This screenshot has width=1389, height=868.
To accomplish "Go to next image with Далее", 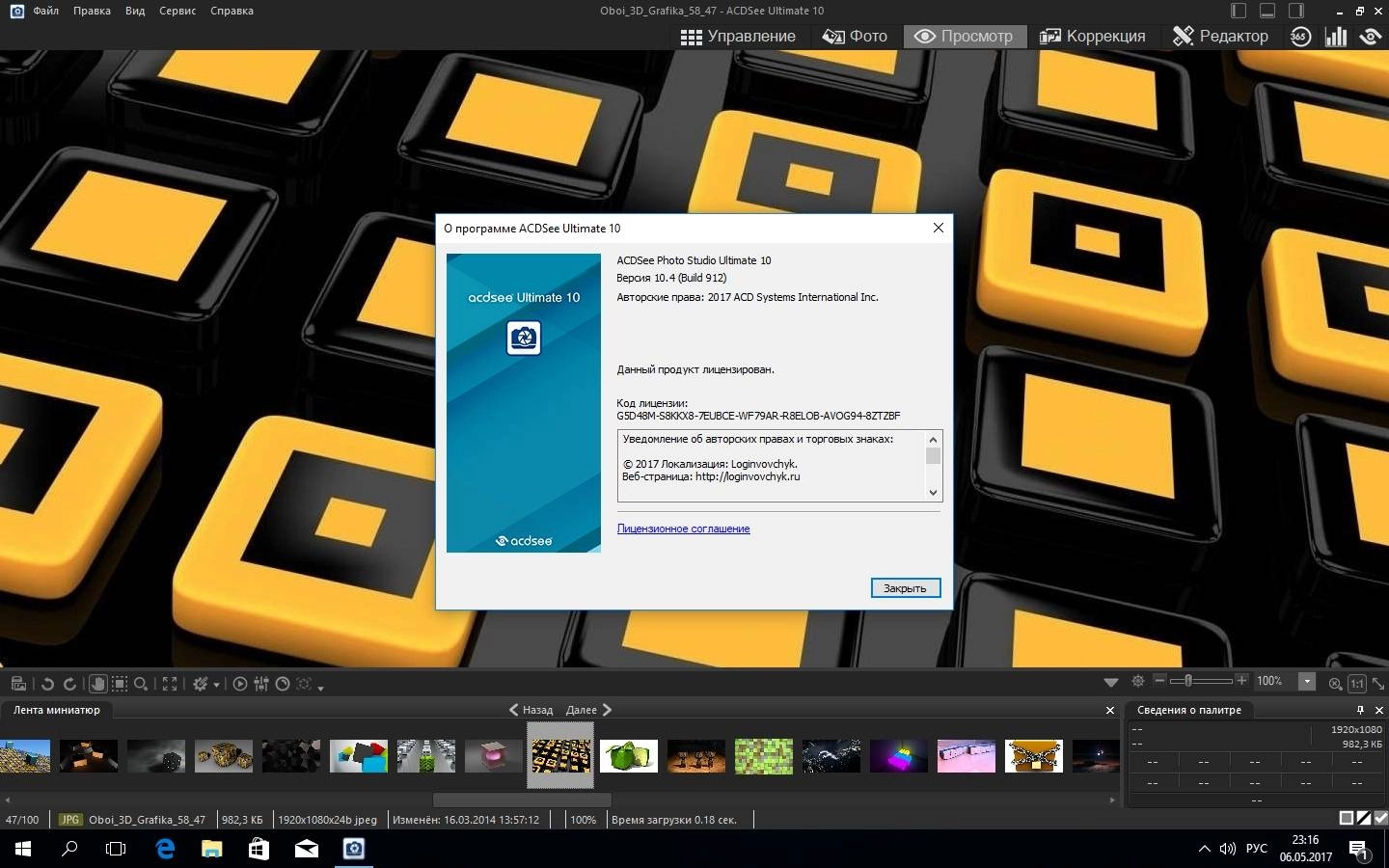I will [x=588, y=710].
